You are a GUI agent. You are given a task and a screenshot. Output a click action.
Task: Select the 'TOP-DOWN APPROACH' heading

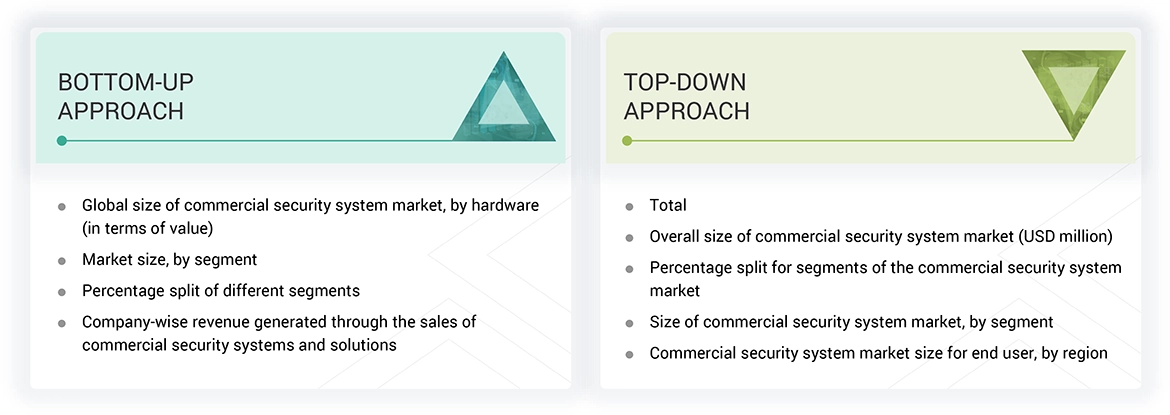click(686, 96)
